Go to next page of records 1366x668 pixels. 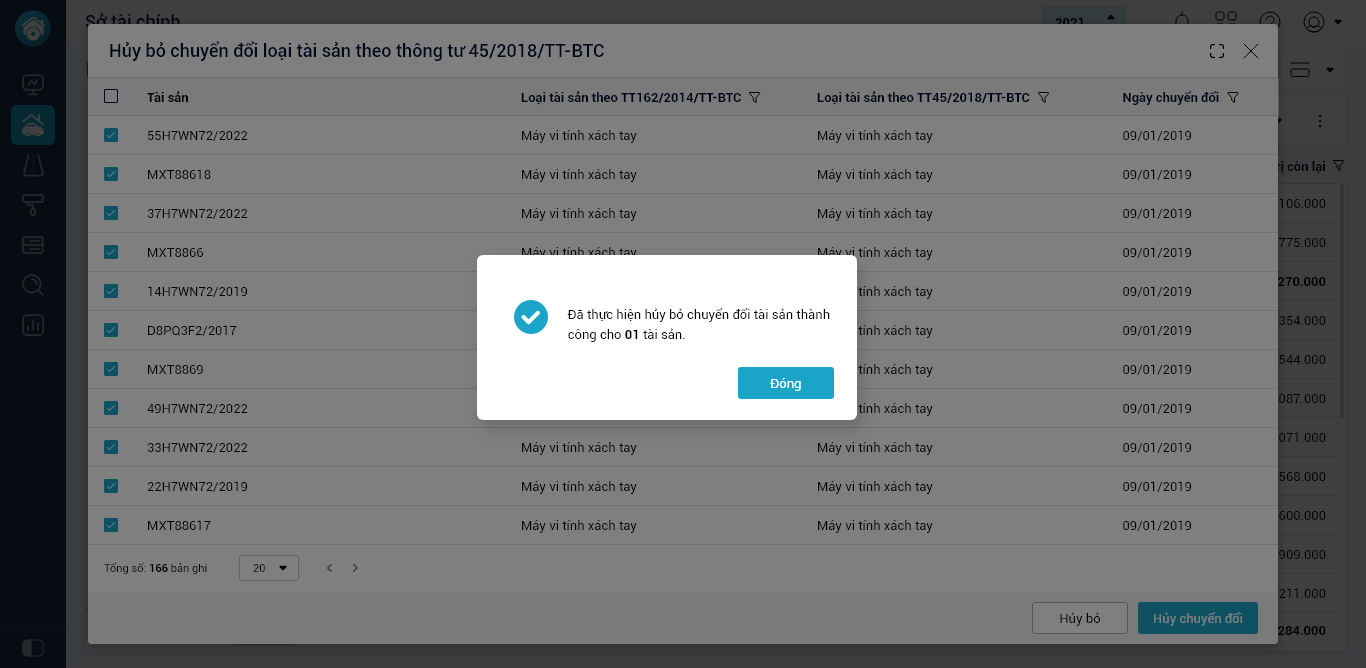point(355,568)
